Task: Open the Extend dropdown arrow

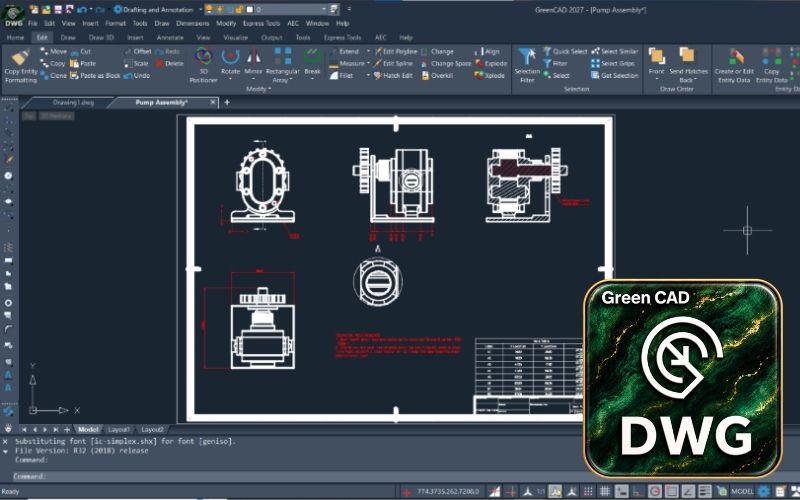Action: (368, 51)
